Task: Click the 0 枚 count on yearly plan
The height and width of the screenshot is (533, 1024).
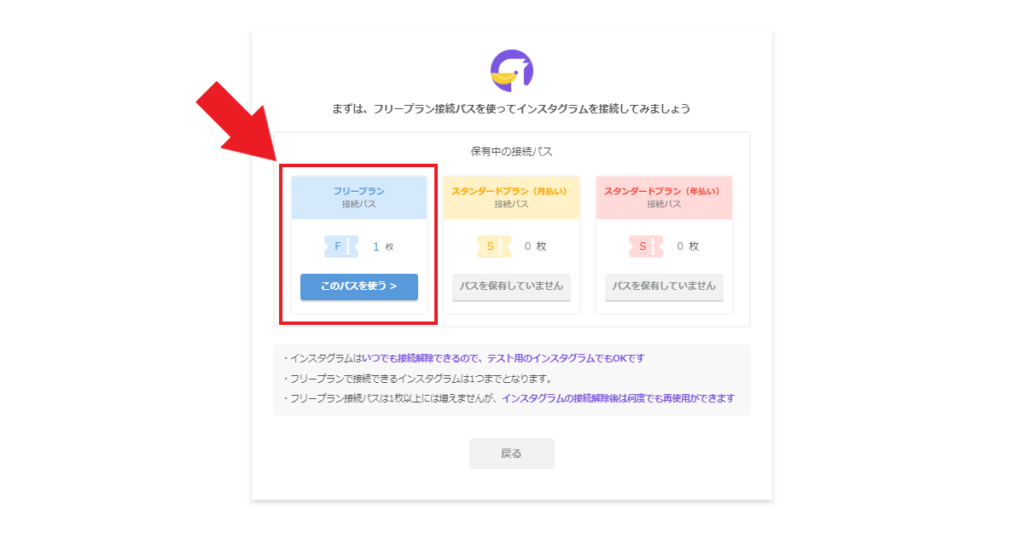Action: coord(688,246)
